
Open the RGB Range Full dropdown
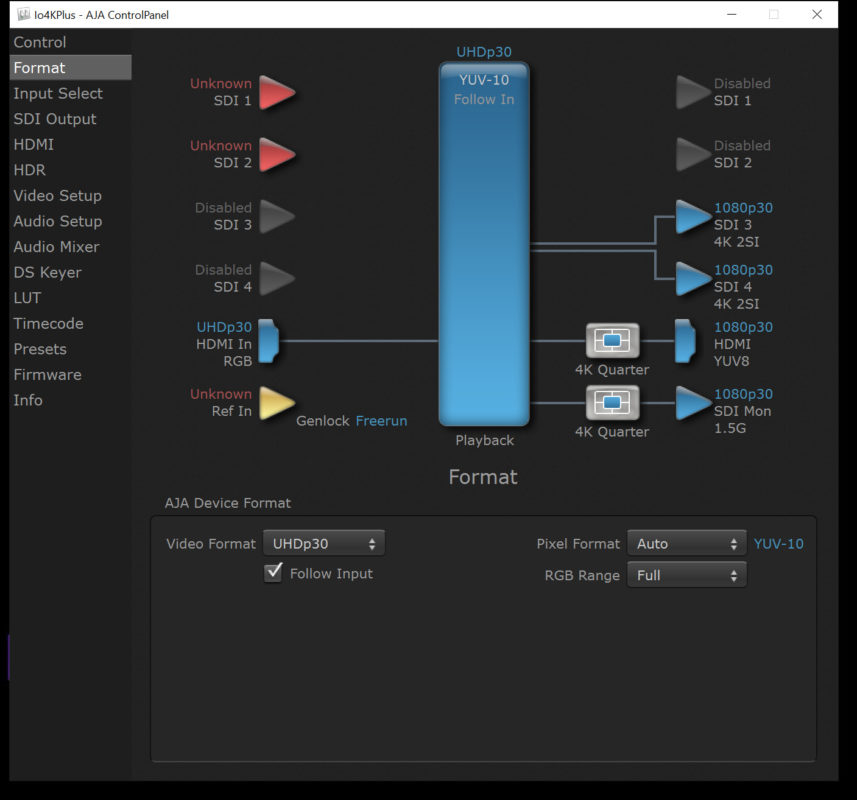tap(686, 575)
